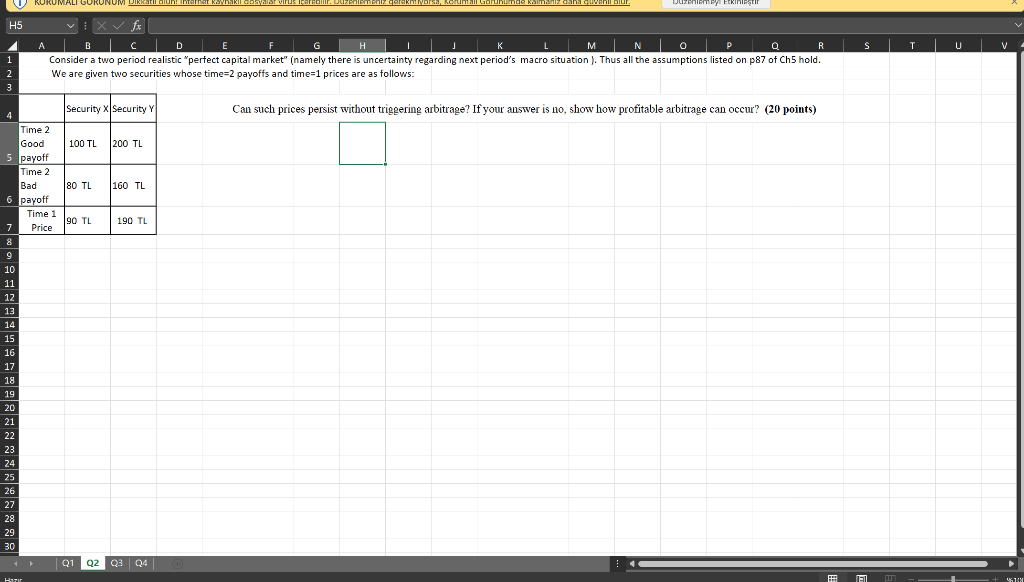Select the column H header
The width and height of the screenshot is (1024, 582).
point(361,45)
